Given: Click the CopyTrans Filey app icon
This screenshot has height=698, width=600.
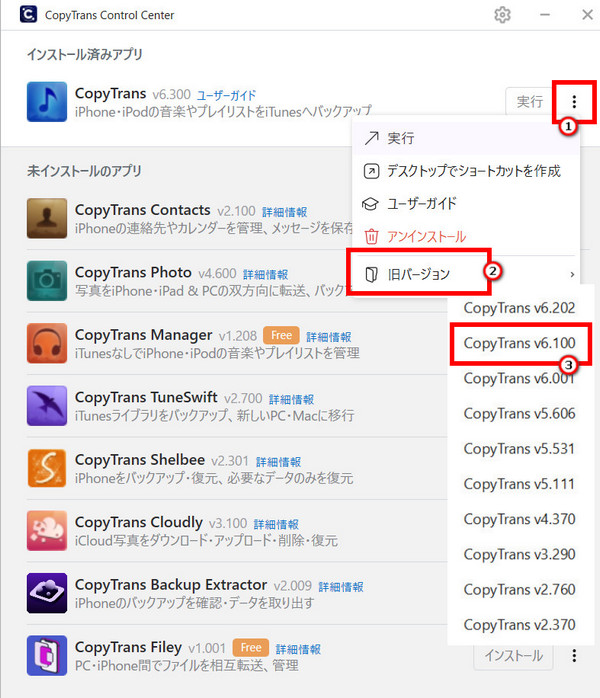Looking at the screenshot, I should tap(47, 656).
